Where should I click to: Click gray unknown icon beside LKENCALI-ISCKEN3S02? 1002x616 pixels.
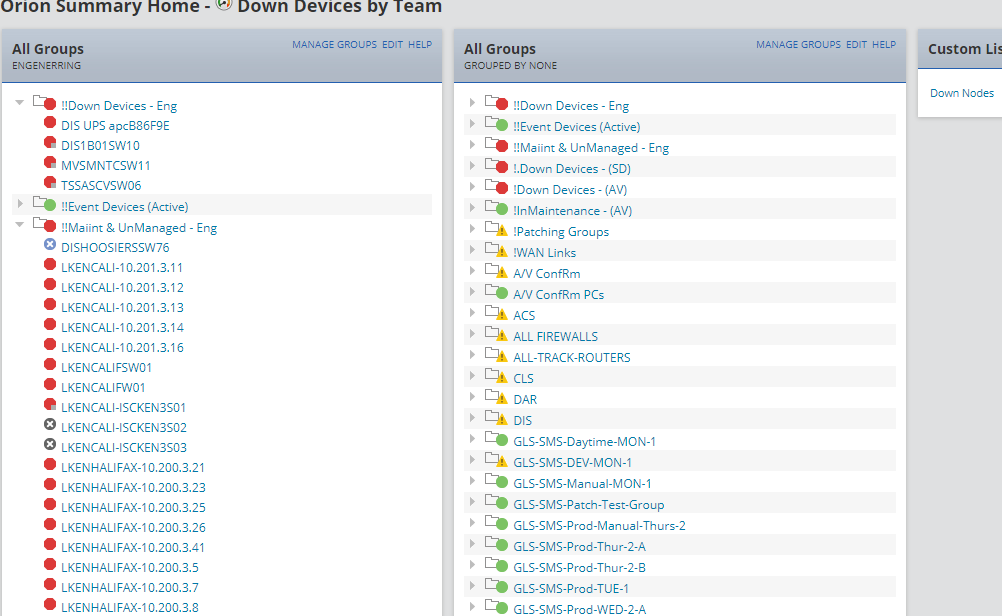pos(50,424)
